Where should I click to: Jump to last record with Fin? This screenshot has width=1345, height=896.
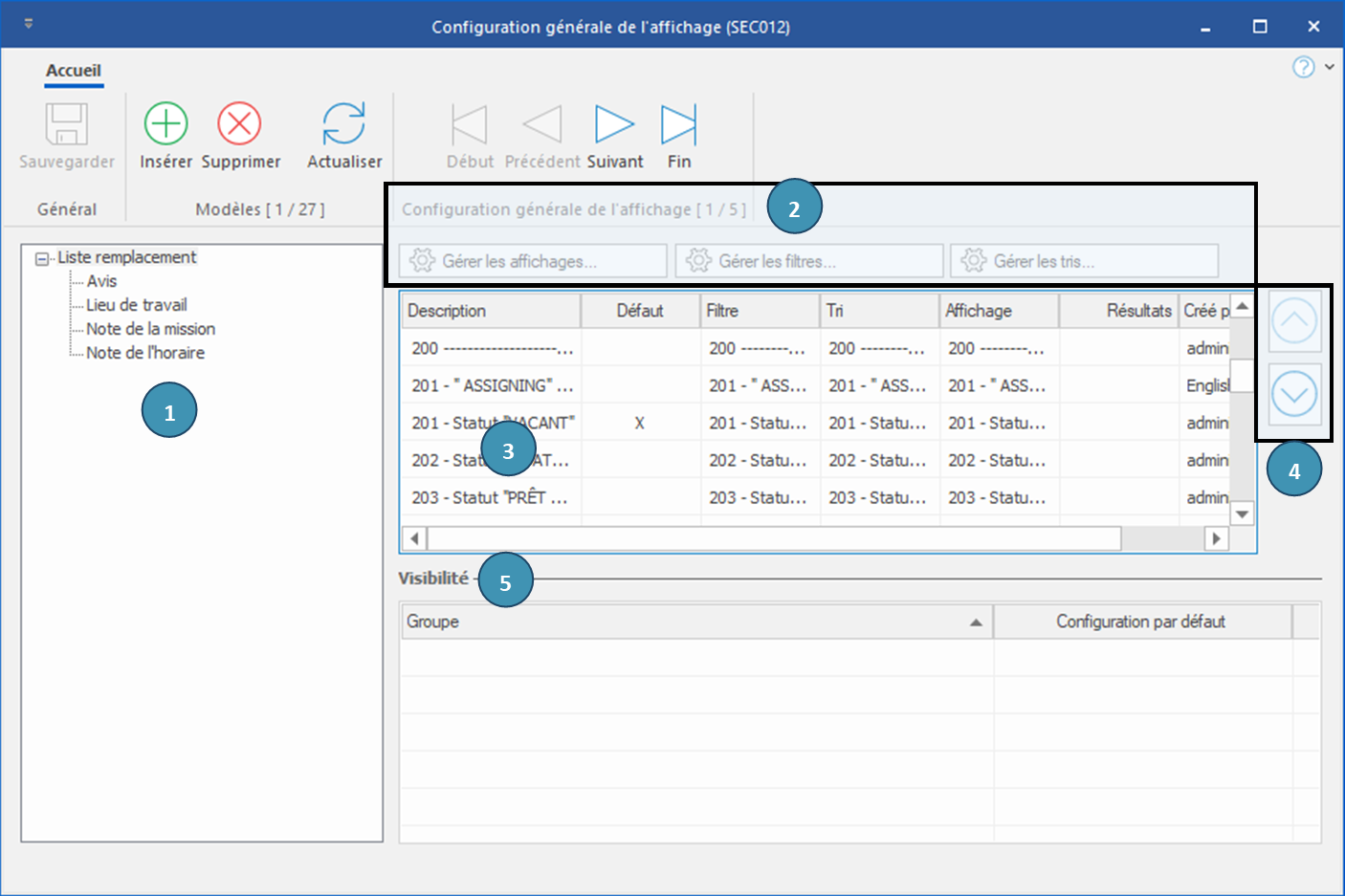(x=678, y=124)
